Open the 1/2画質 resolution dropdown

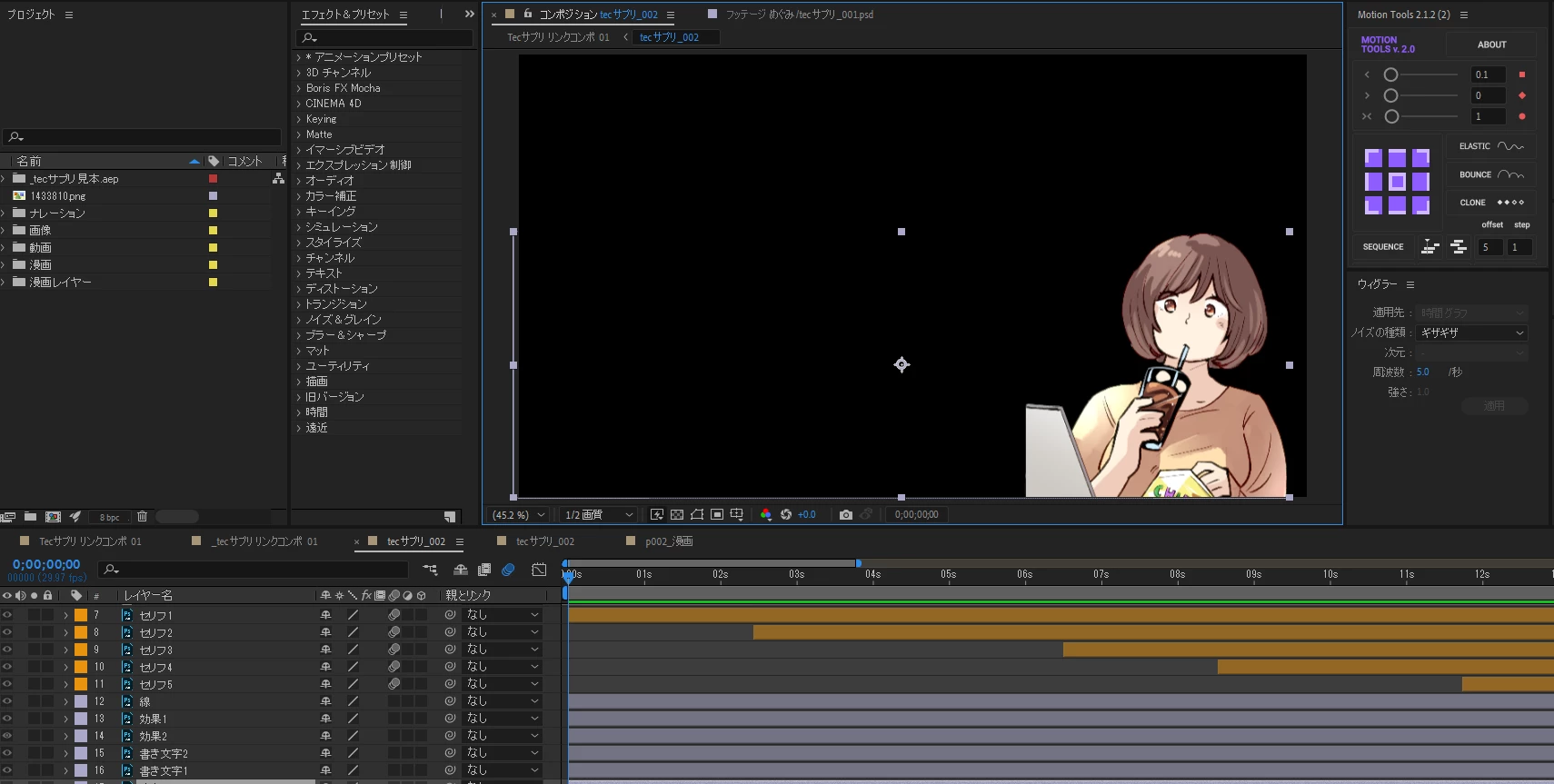pyautogui.click(x=597, y=514)
